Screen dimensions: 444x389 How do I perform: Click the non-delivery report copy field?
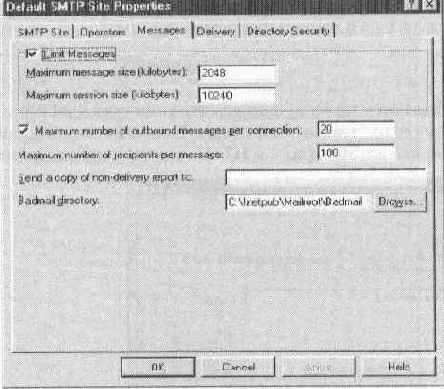click(x=326, y=177)
